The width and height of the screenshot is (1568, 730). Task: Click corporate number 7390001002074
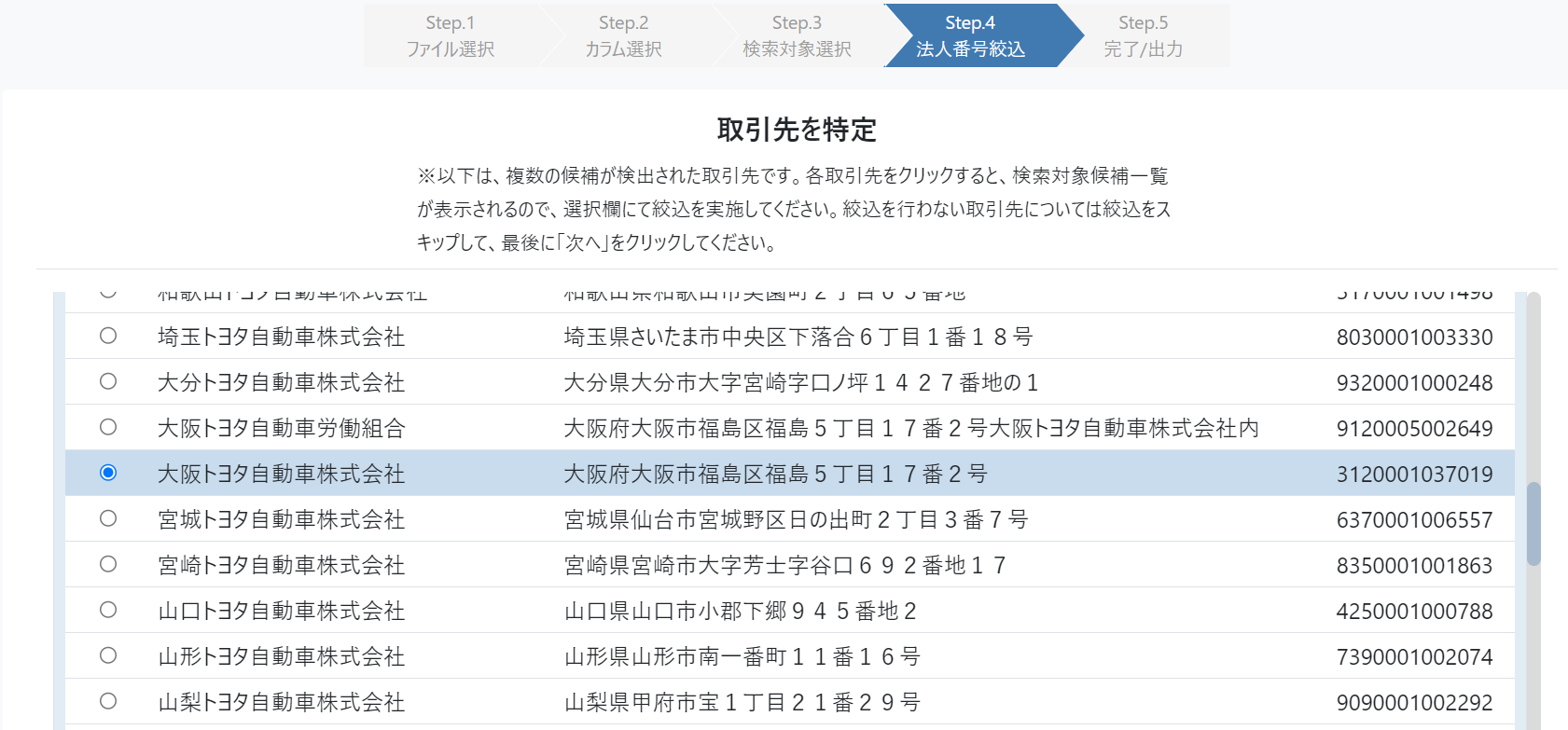click(1415, 656)
